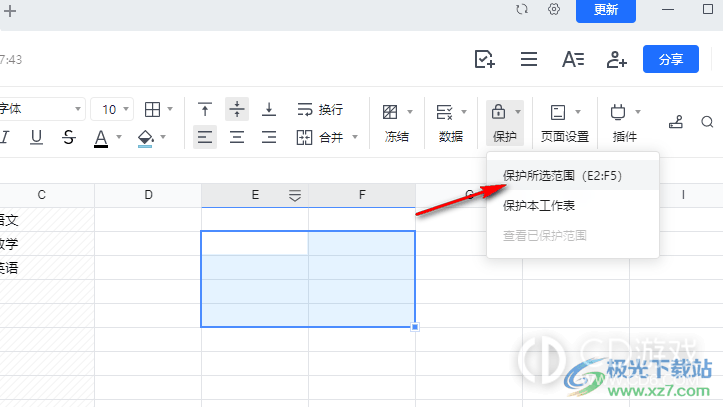Open the settings gear icon
The width and height of the screenshot is (723, 407).
(x=554, y=9)
